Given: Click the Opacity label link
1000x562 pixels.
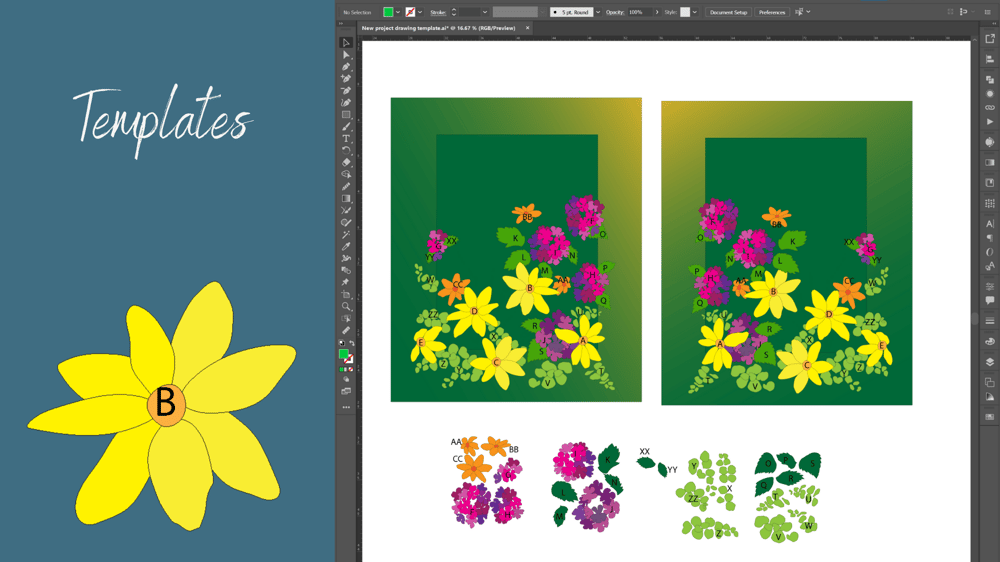Looking at the screenshot, I should pos(615,13).
